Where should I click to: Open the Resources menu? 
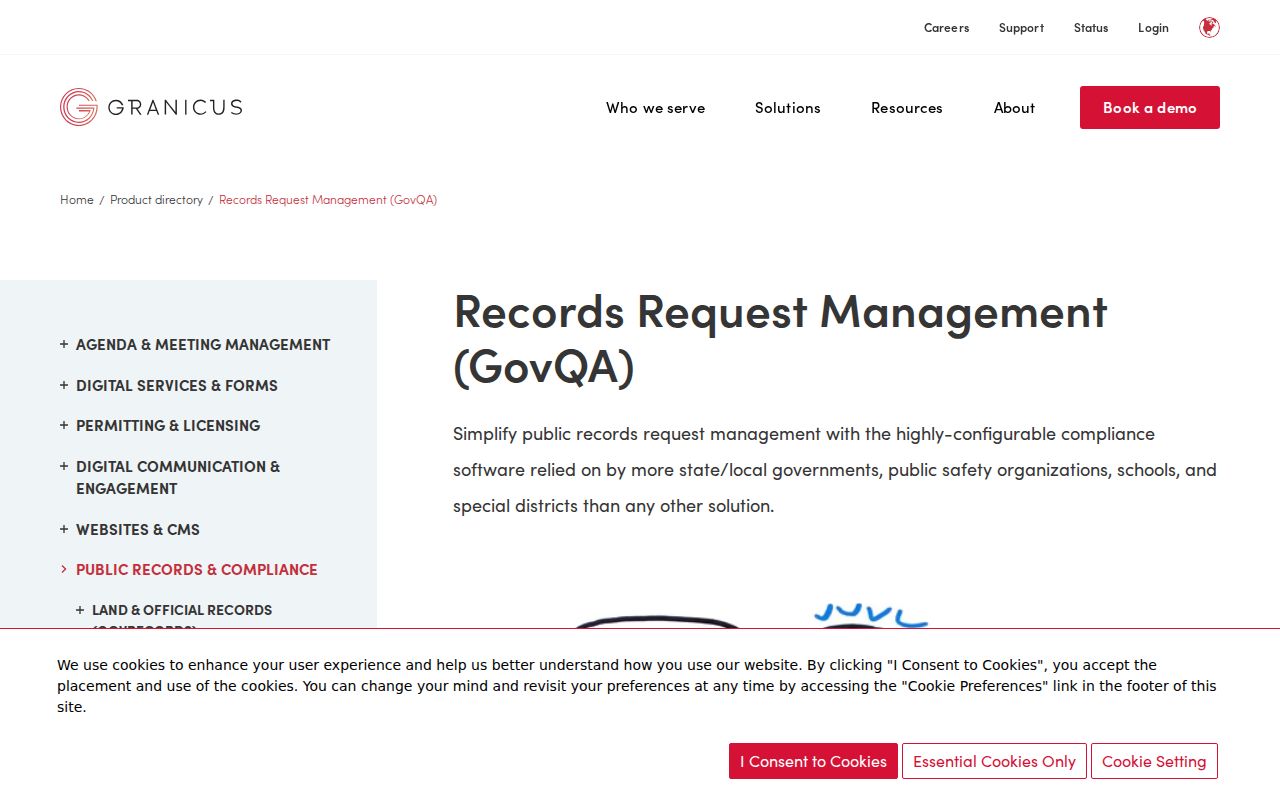point(907,108)
